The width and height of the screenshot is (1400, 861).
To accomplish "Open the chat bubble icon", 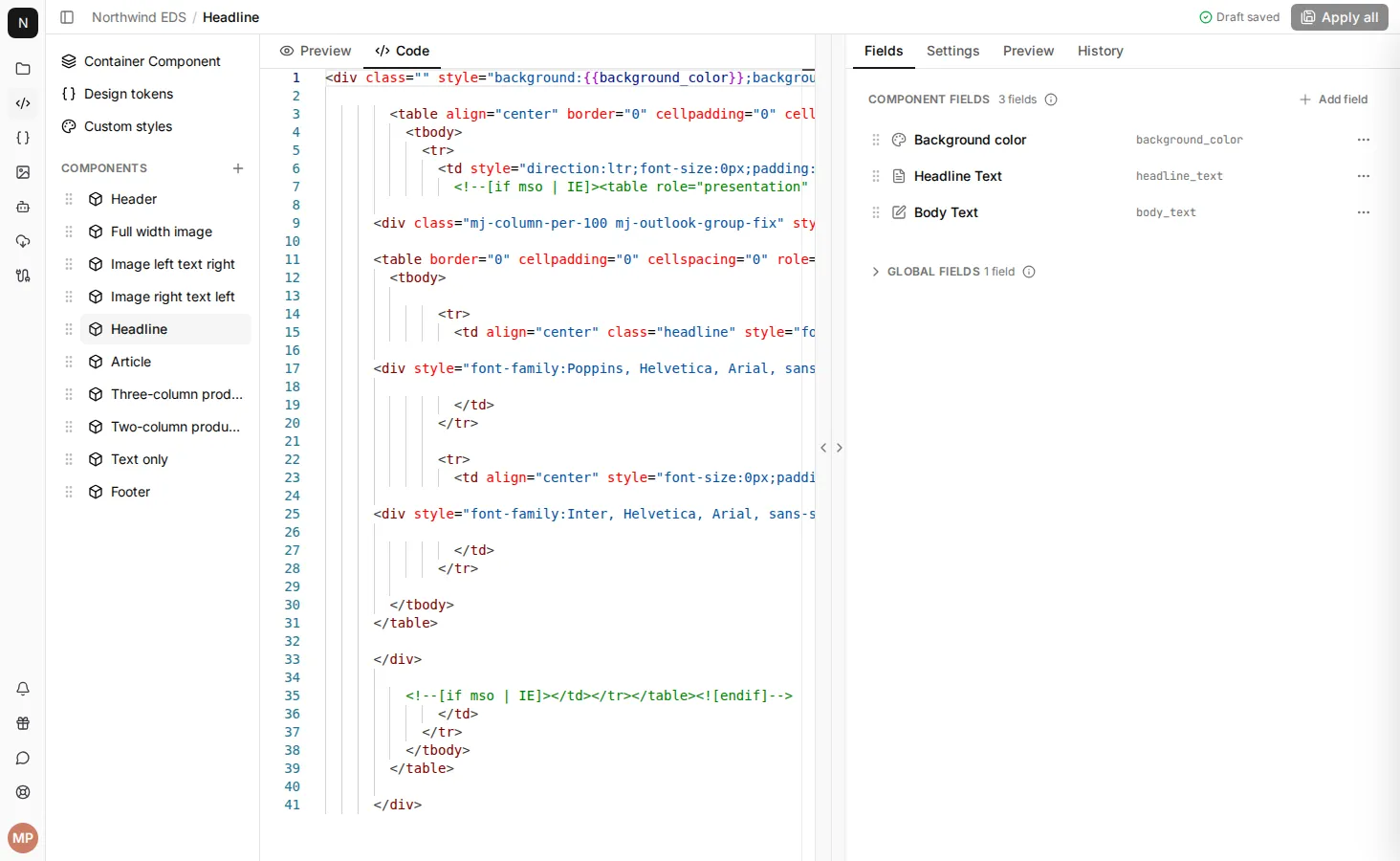I will [x=23, y=758].
